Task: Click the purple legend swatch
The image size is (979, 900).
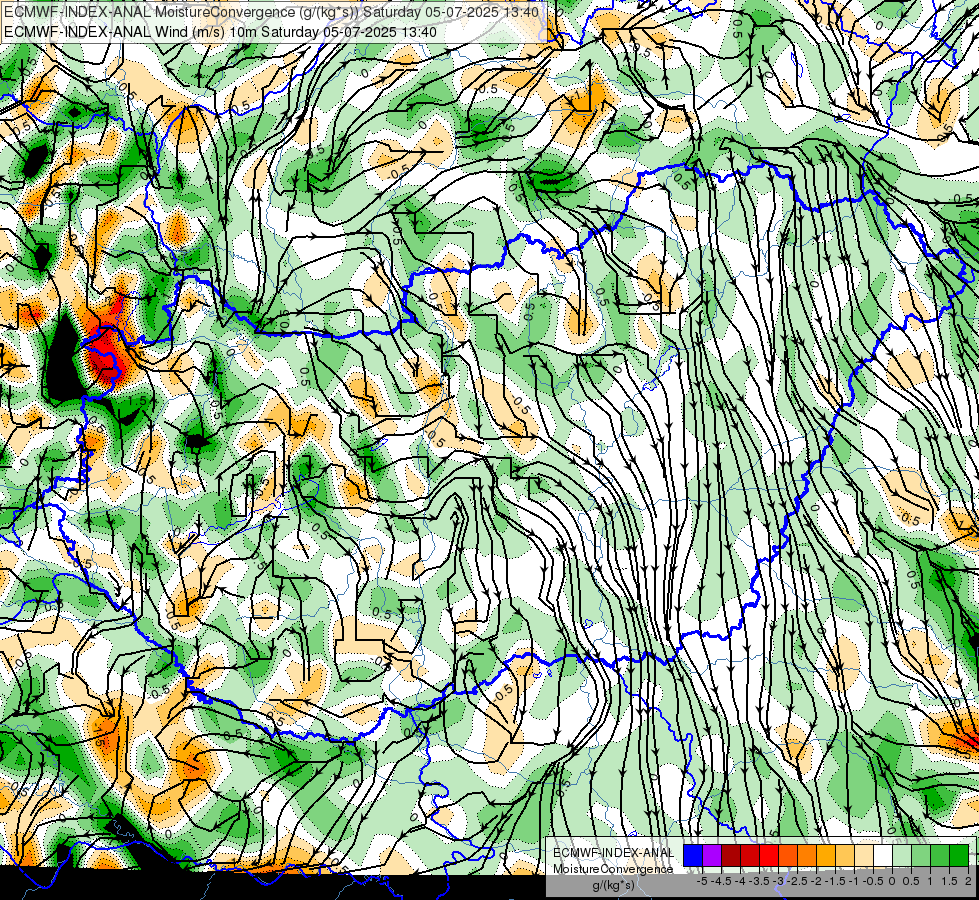Action: point(712,856)
